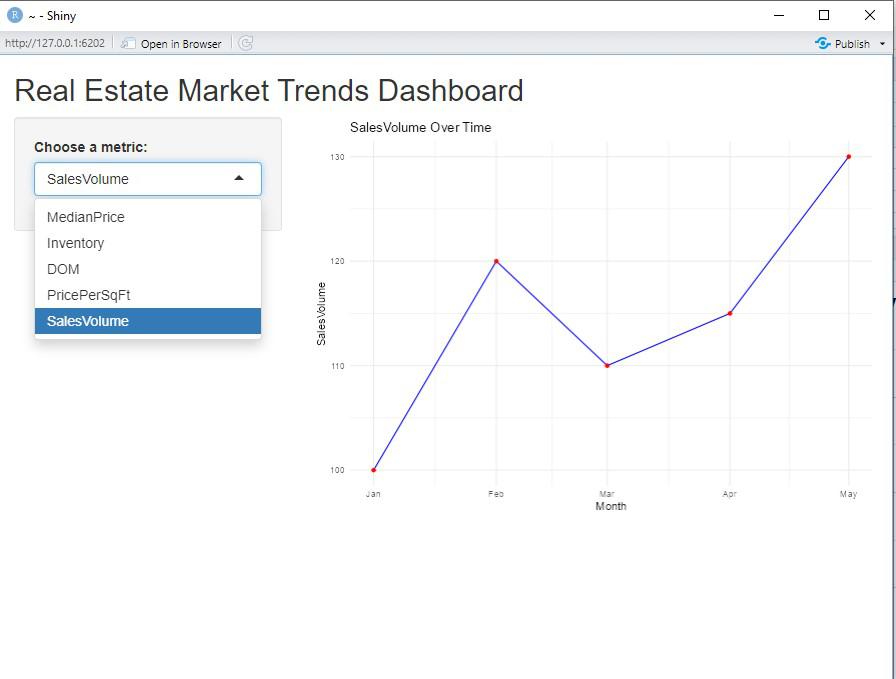Pick the DOM metric option
The image size is (896, 679).
(63, 269)
